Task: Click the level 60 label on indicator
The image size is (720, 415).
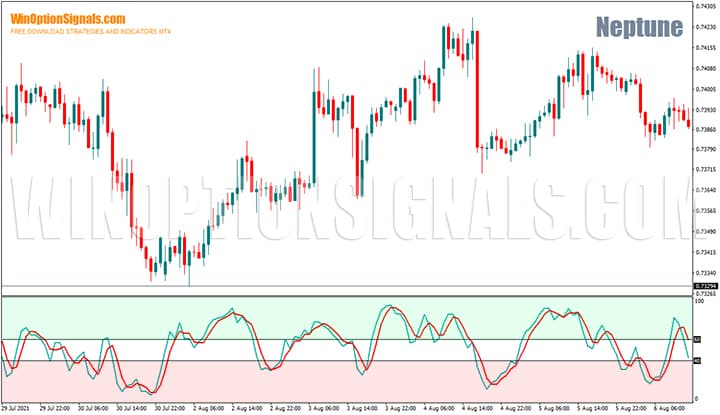Action: 697,340
